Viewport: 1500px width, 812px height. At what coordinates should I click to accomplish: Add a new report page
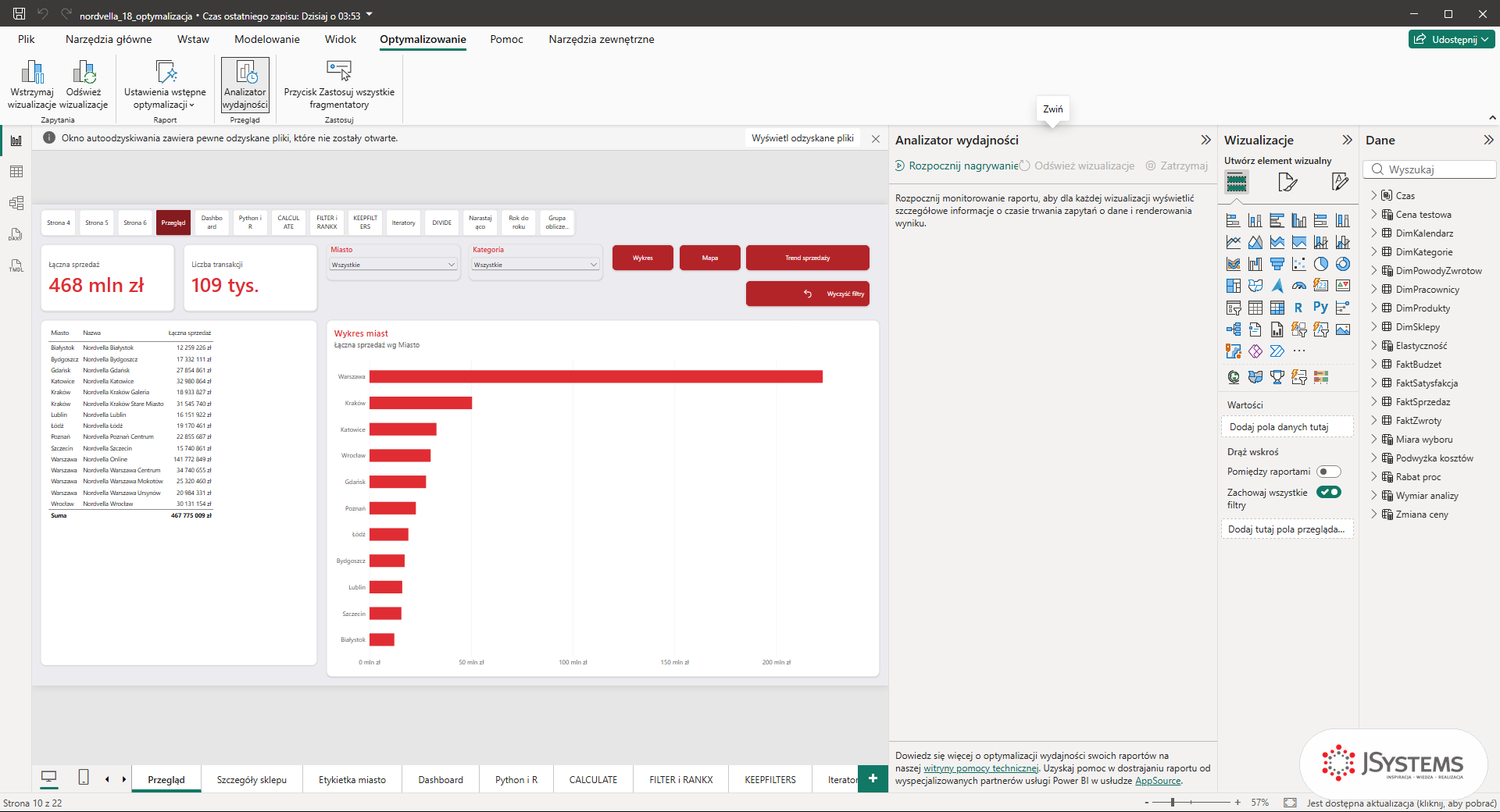tap(873, 778)
